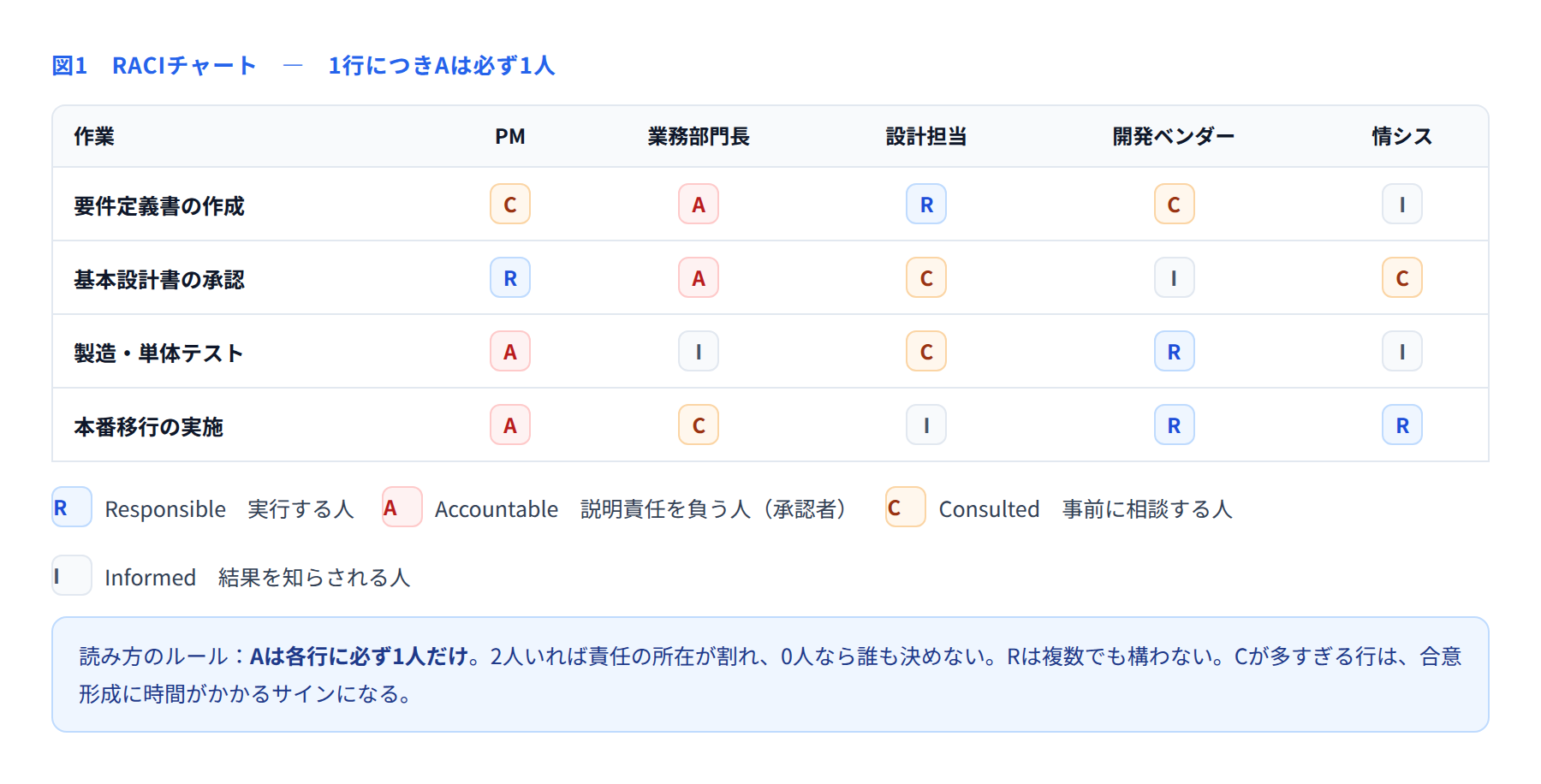Click the C badge for 業務部門長 in 本番移行の実施 row

pyautogui.click(x=699, y=425)
